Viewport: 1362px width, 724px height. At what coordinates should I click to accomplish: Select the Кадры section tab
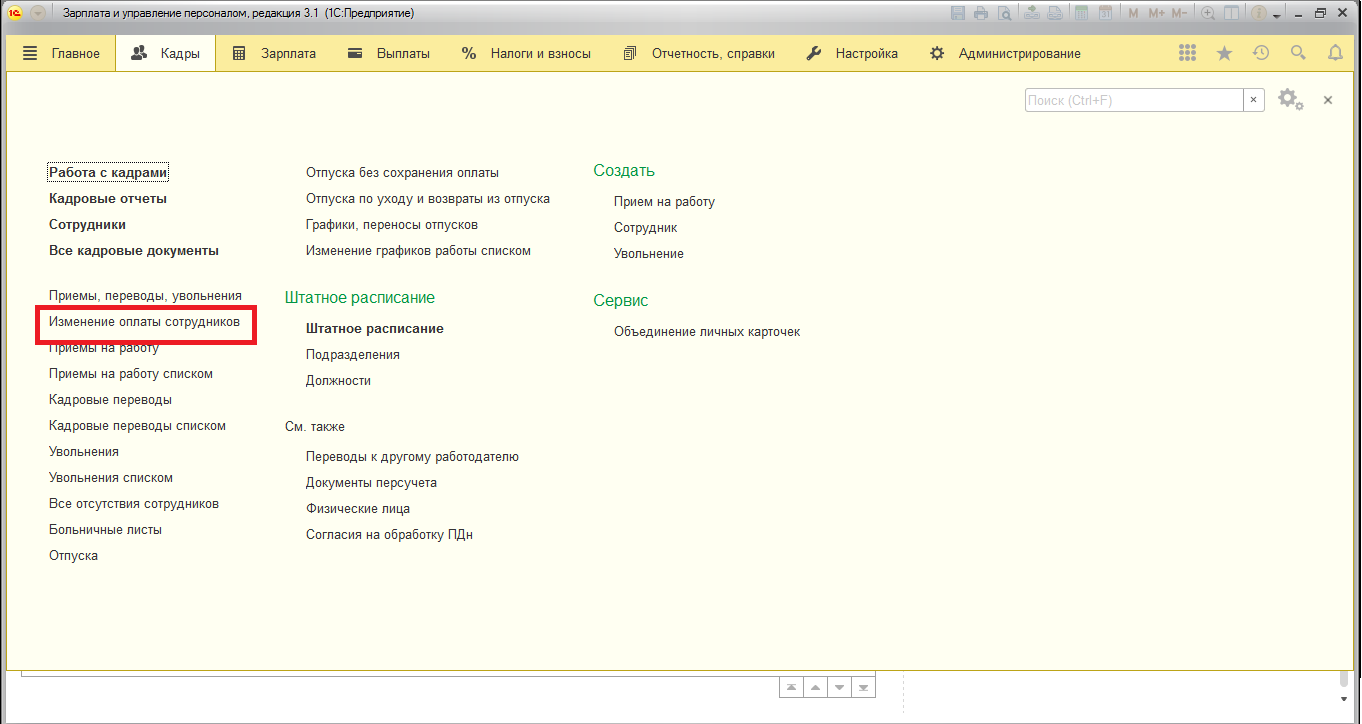pyautogui.click(x=165, y=53)
